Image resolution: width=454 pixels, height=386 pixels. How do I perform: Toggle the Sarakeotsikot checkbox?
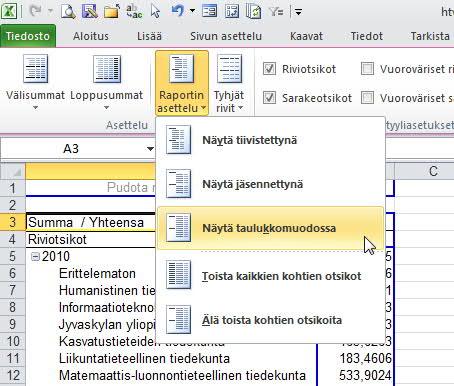pos(269,98)
